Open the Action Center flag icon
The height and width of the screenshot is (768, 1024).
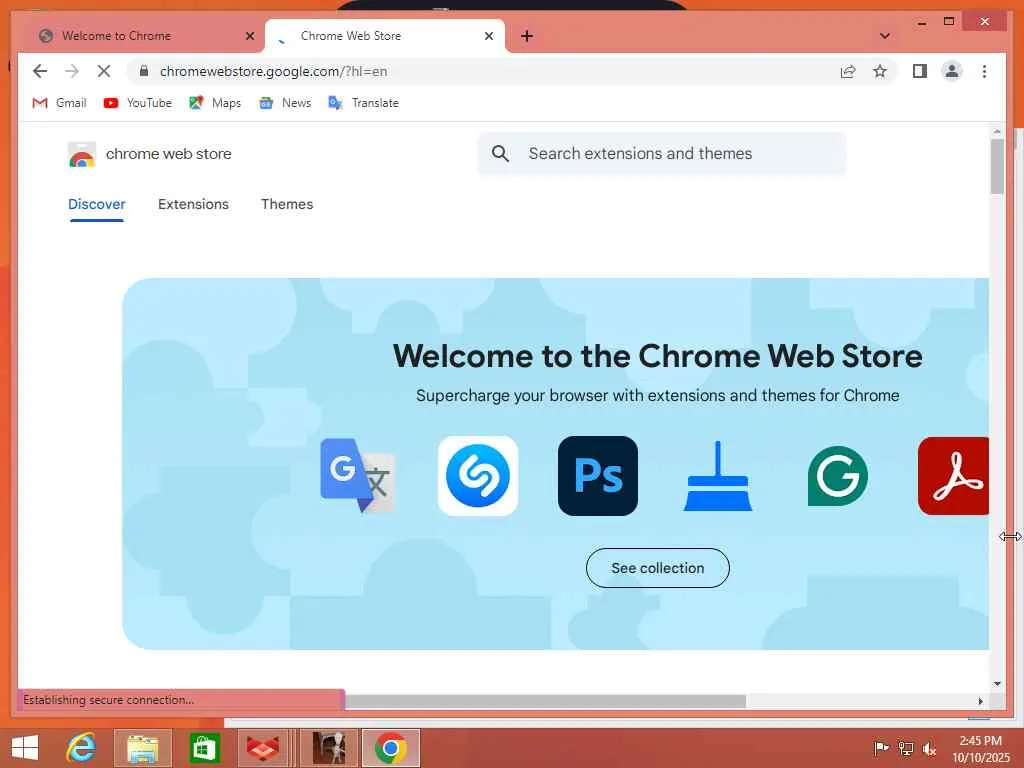pyautogui.click(x=881, y=748)
